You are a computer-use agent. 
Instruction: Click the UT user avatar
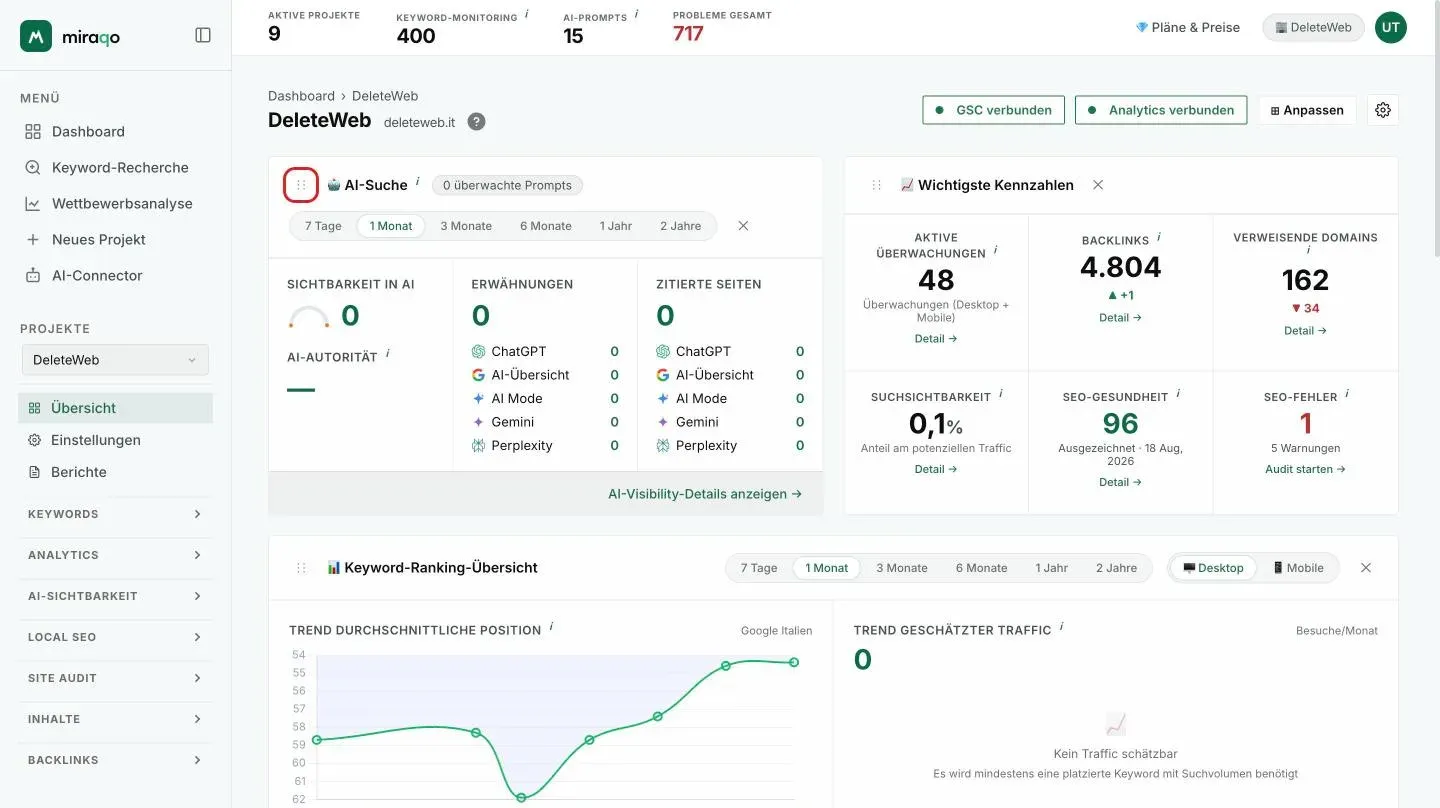click(x=1391, y=27)
